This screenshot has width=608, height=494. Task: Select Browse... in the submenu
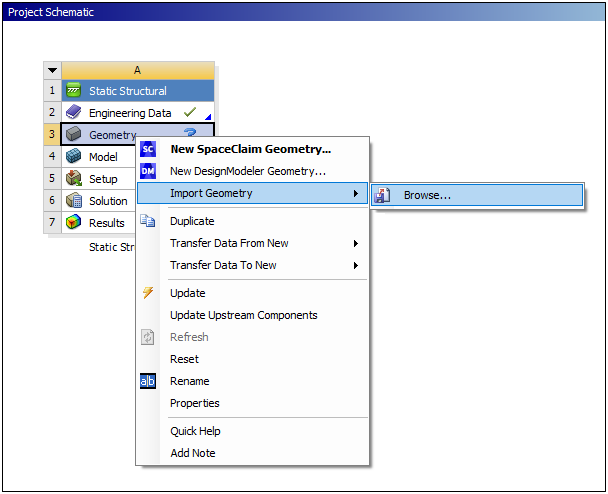[477, 195]
